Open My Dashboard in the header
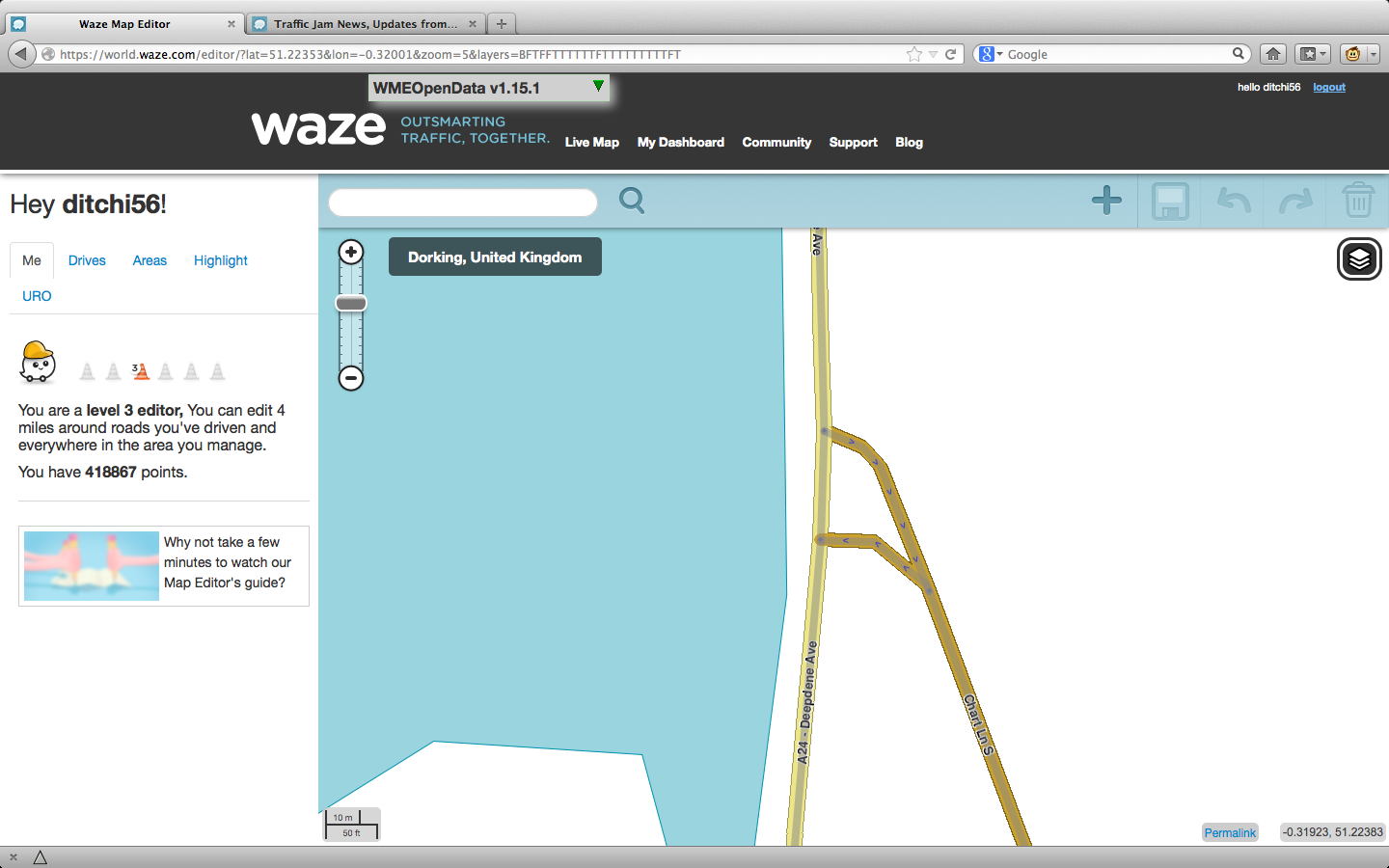This screenshot has width=1389, height=868. 681,142
